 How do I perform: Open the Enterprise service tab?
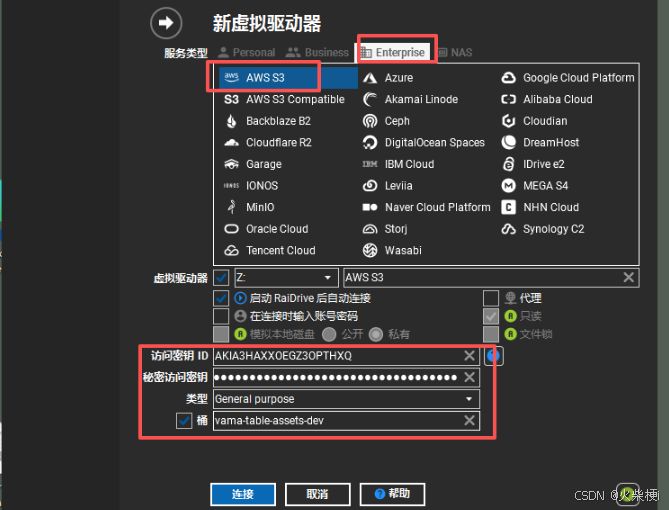tap(393, 52)
